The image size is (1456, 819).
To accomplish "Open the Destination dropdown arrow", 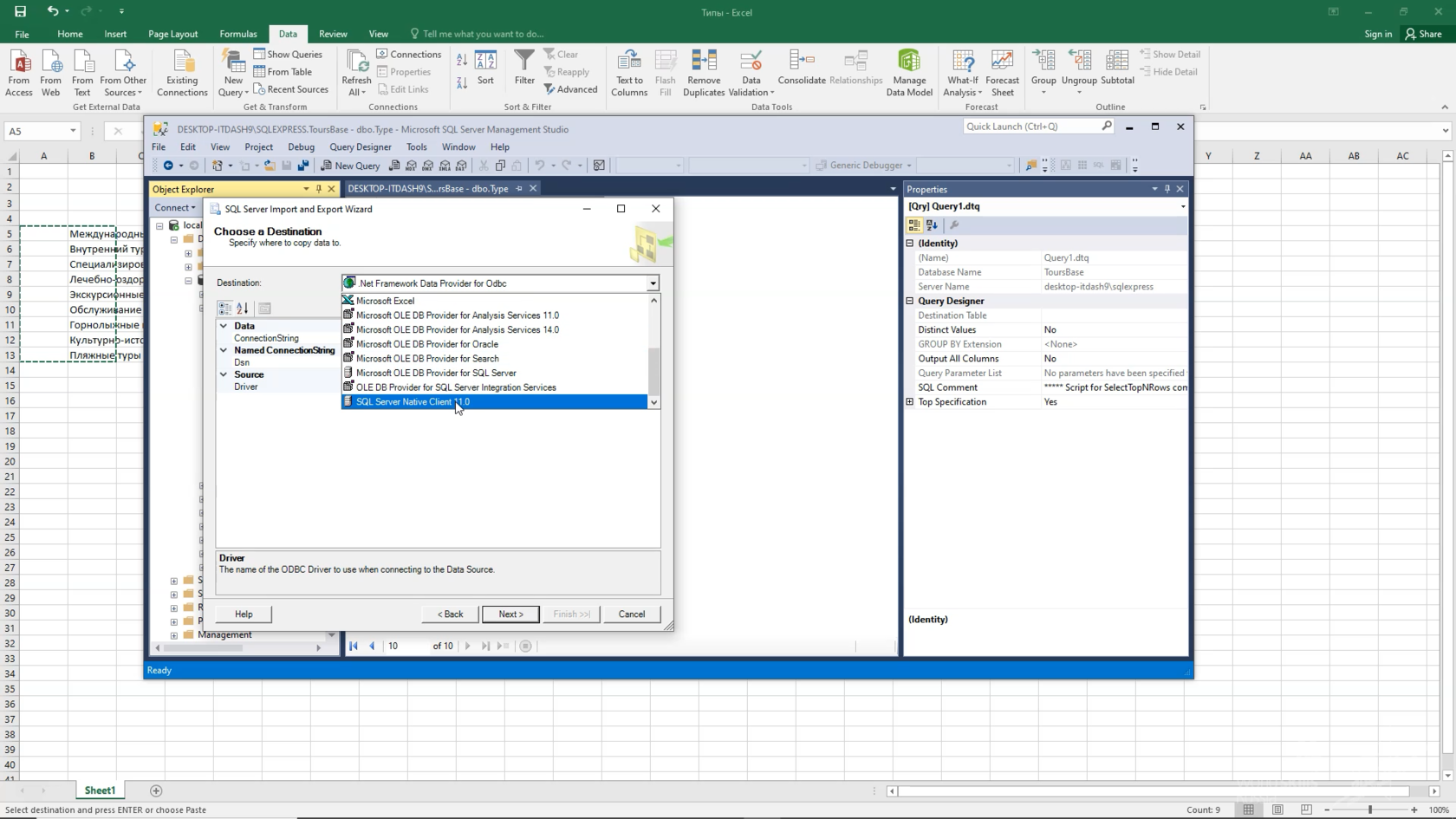I will [653, 283].
